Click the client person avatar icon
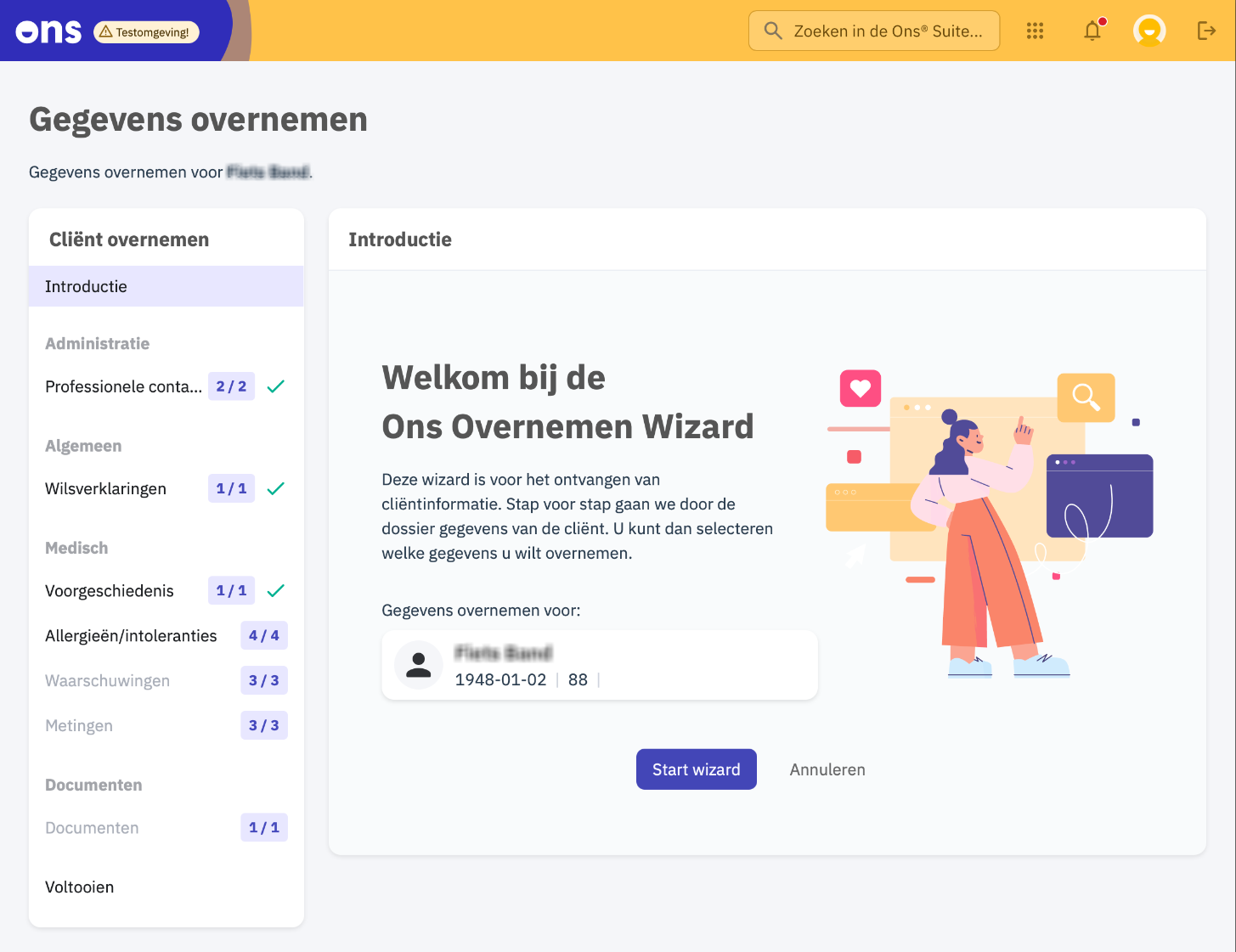 pos(419,665)
